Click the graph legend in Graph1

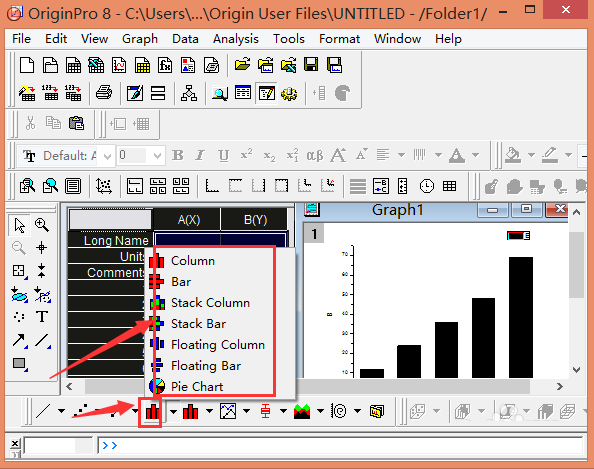pos(518,236)
